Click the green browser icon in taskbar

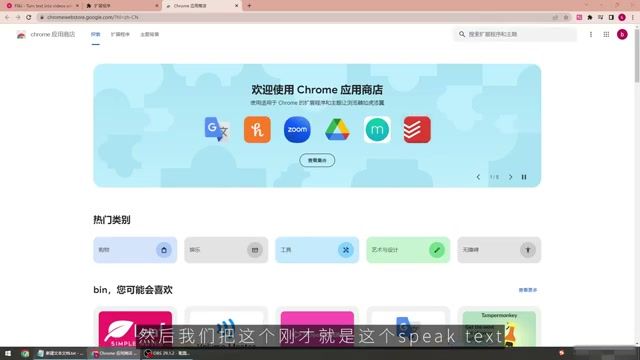coord(25,353)
